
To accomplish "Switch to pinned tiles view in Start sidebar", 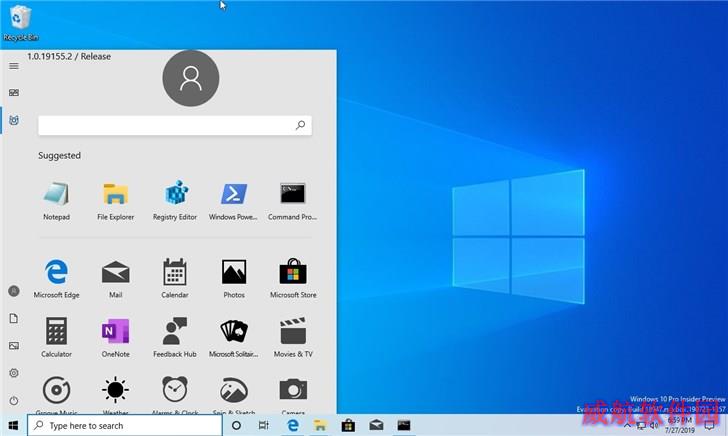I will (14, 93).
